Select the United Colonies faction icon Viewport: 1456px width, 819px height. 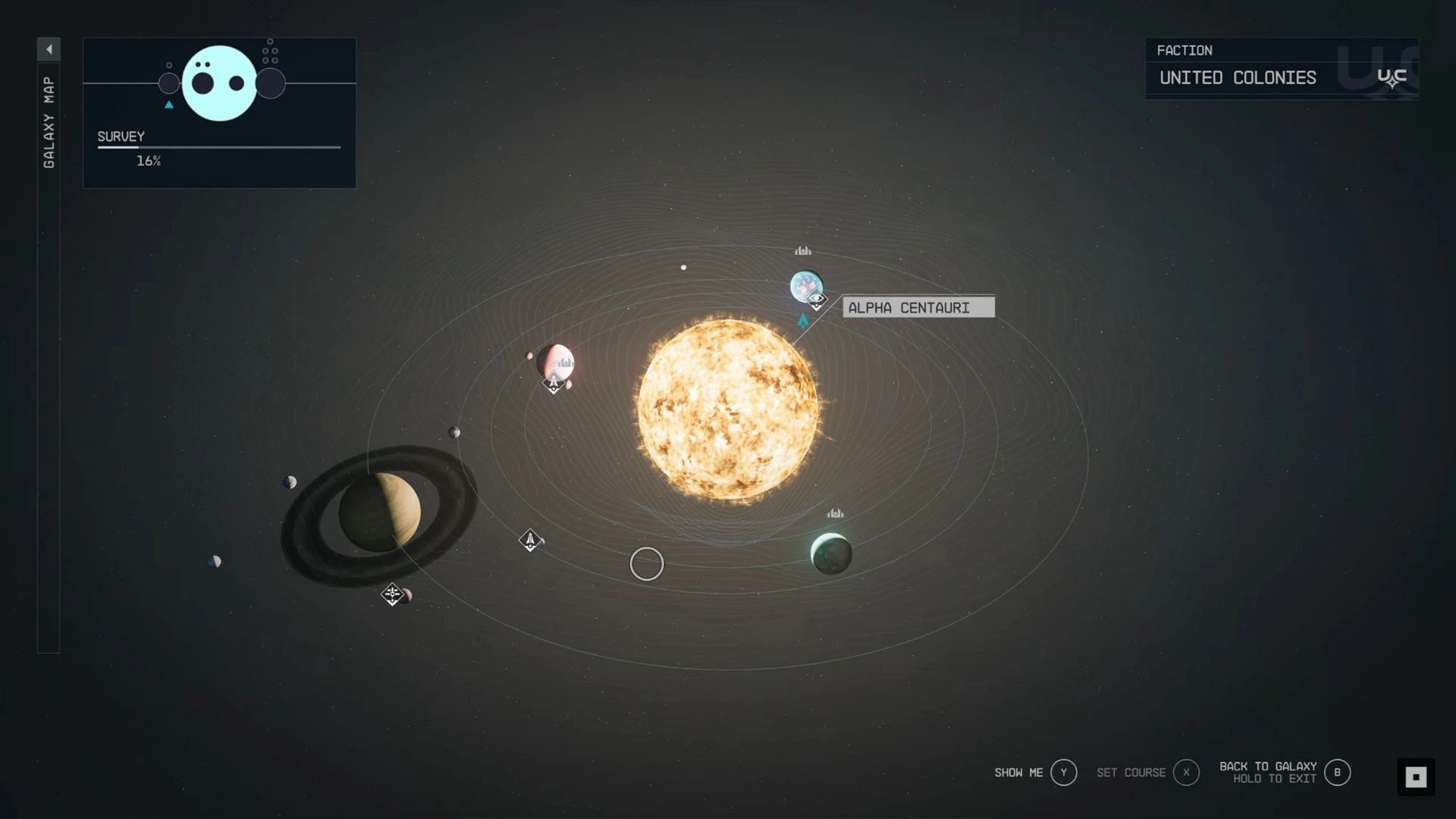(x=1392, y=78)
